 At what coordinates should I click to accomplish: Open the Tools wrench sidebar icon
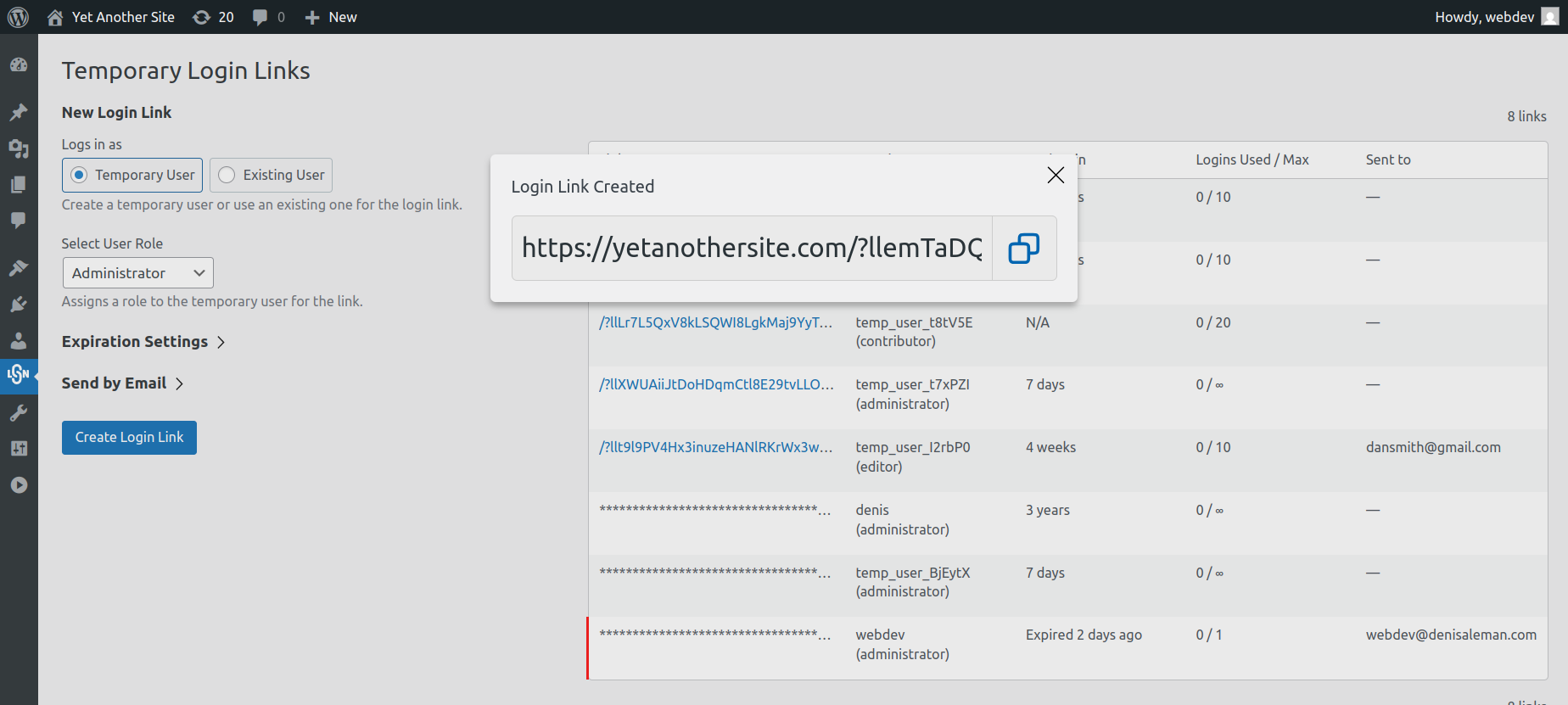coord(19,413)
